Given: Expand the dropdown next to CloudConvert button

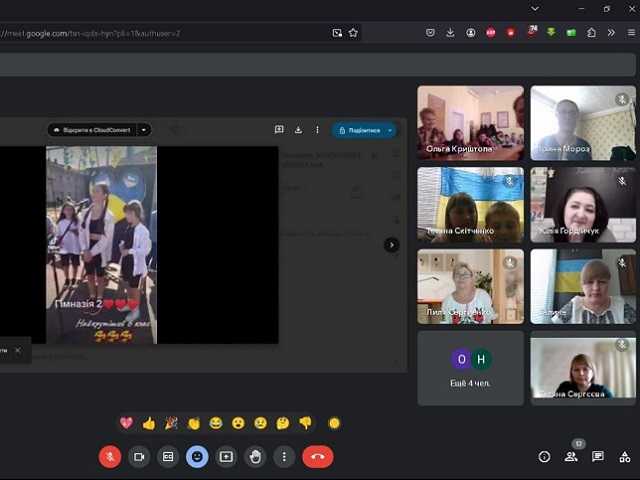Looking at the screenshot, I should pos(145,130).
